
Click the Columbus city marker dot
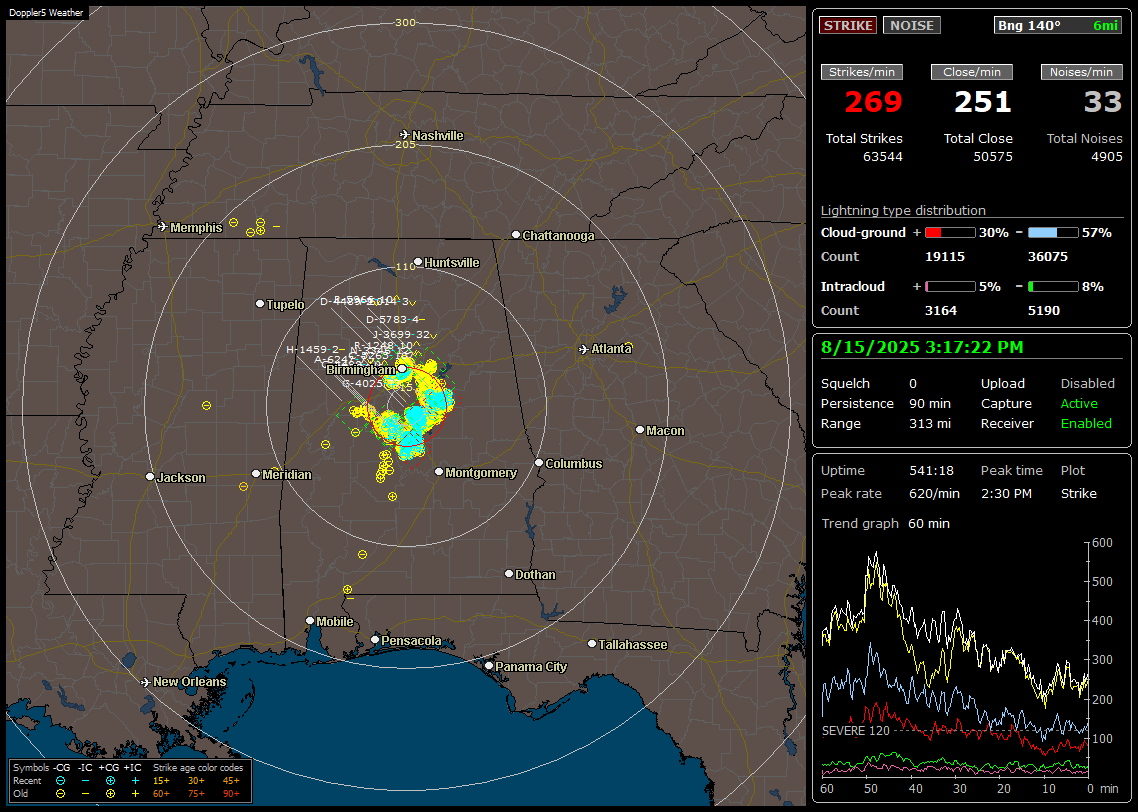539,463
